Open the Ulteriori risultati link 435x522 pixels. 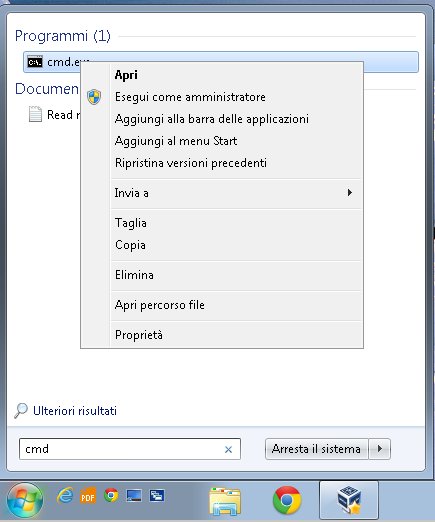75,411
